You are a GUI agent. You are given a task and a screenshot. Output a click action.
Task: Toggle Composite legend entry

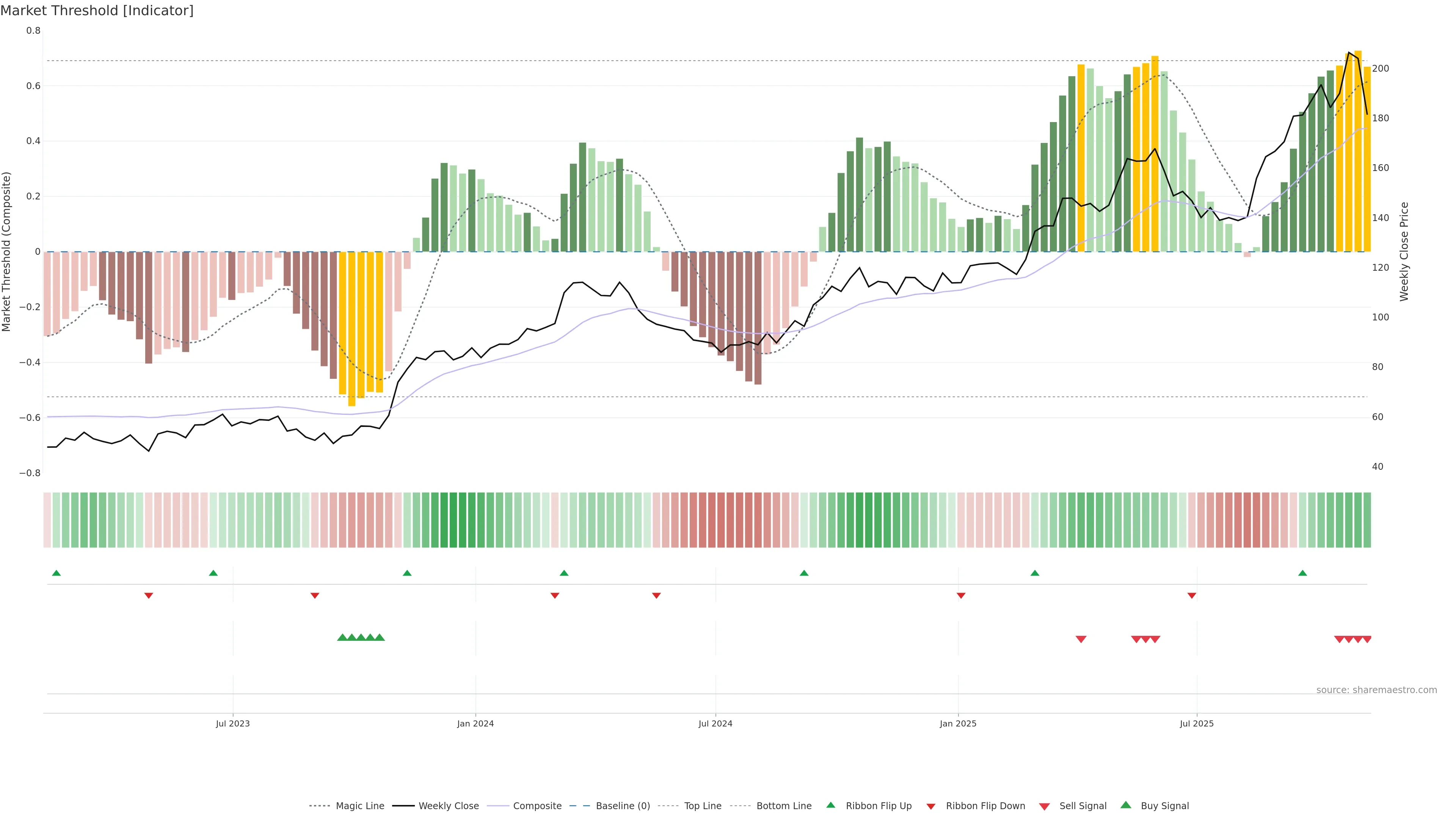pyautogui.click(x=537, y=806)
